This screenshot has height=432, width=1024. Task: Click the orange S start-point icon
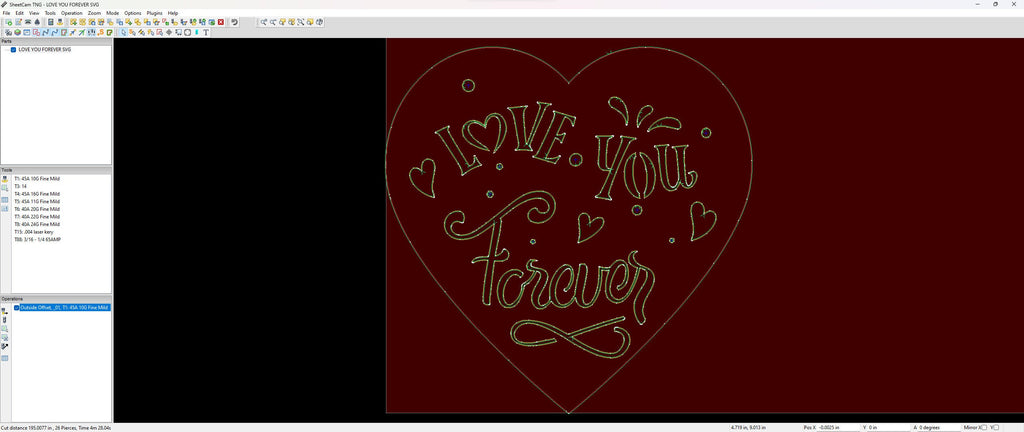click(101, 32)
